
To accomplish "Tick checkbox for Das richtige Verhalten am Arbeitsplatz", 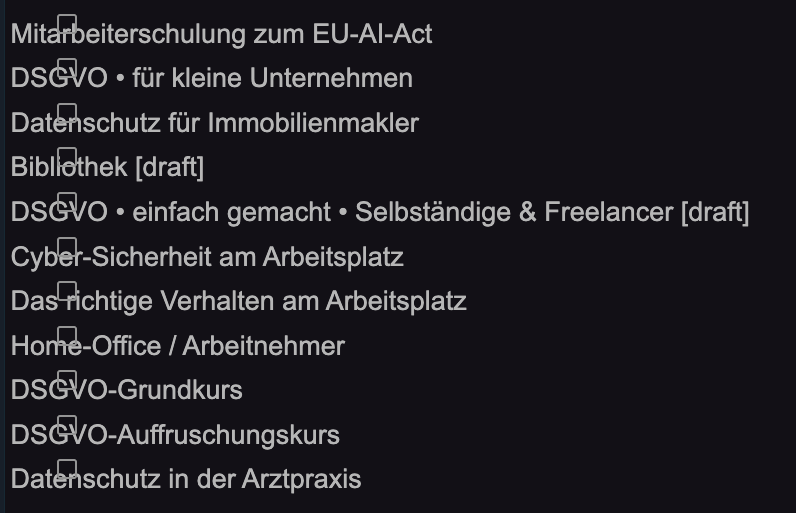I will click(67, 291).
